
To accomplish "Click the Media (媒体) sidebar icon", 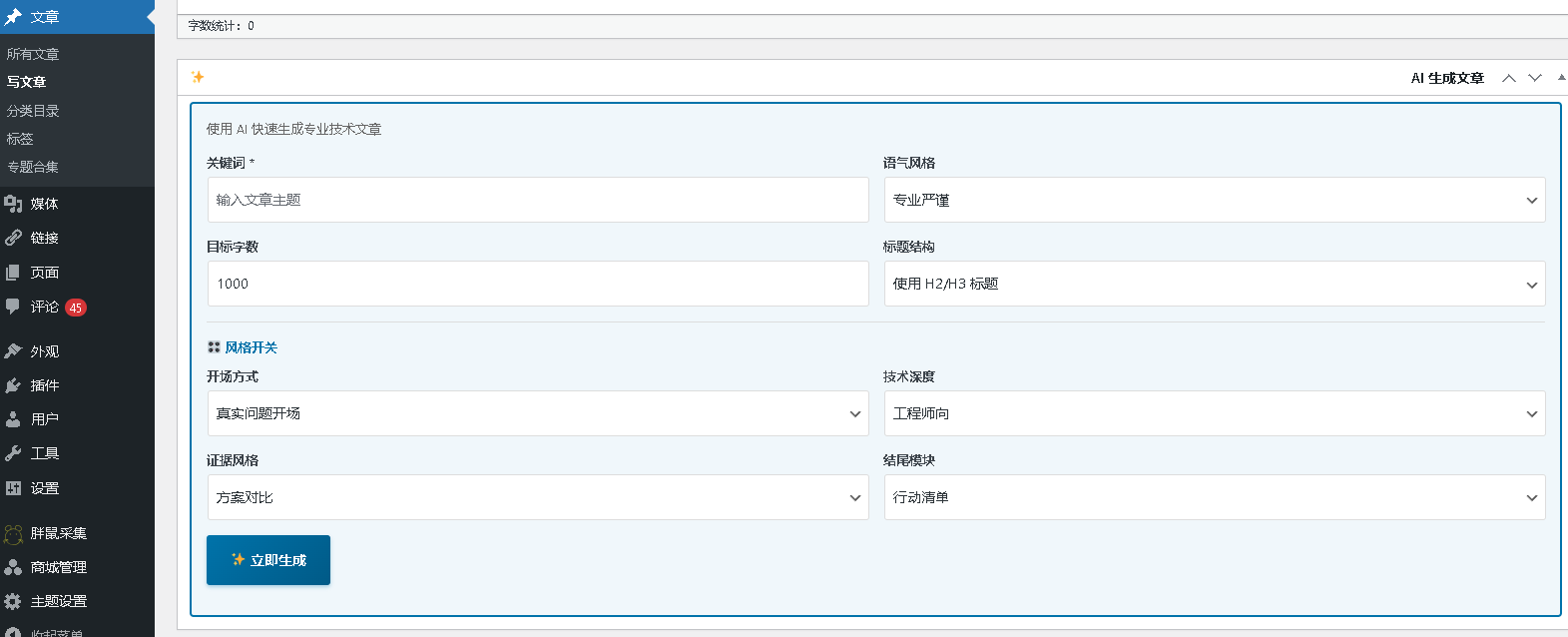I will click(13, 204).
